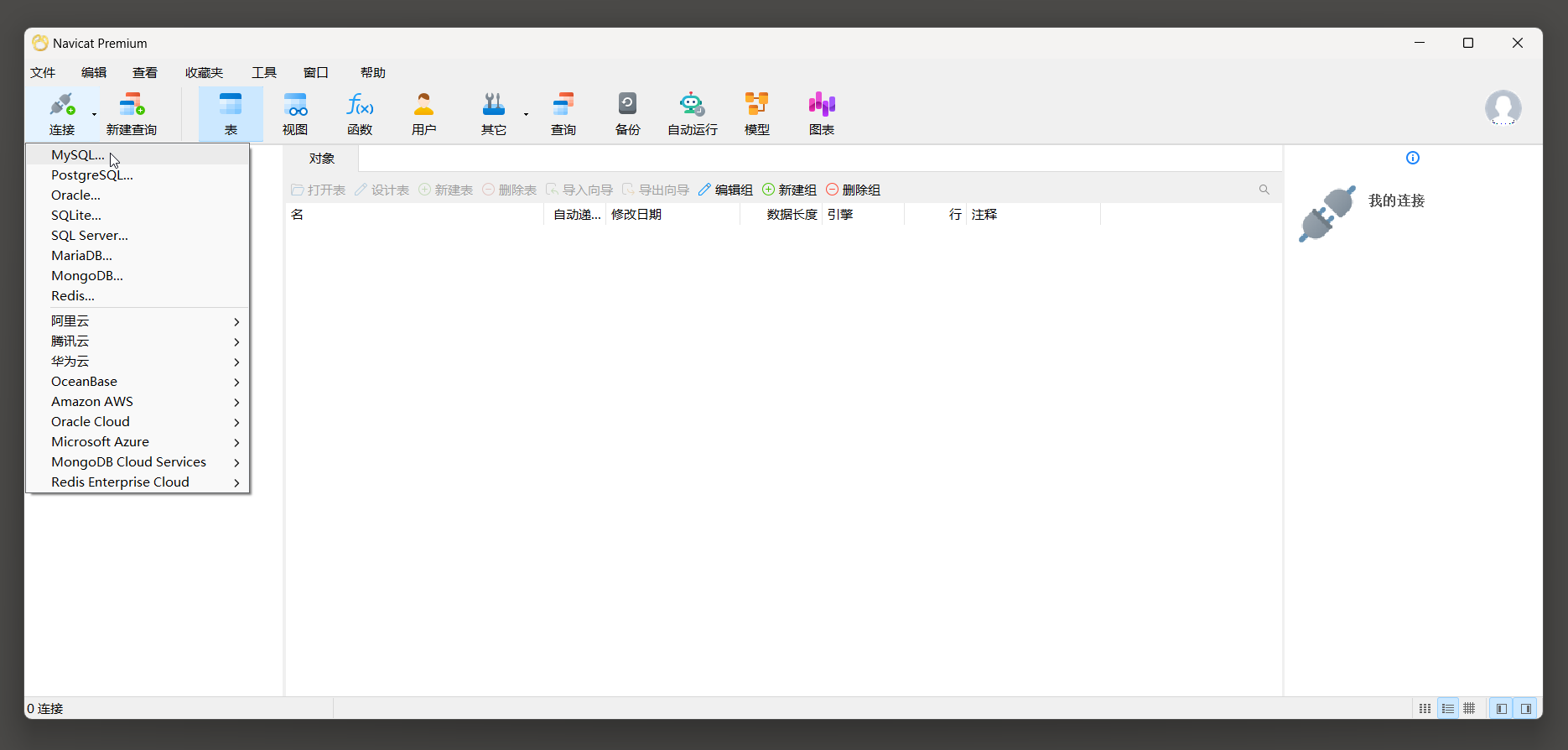
Task: Click the 导入向导 import wizard button
Action: pos(579,190)
